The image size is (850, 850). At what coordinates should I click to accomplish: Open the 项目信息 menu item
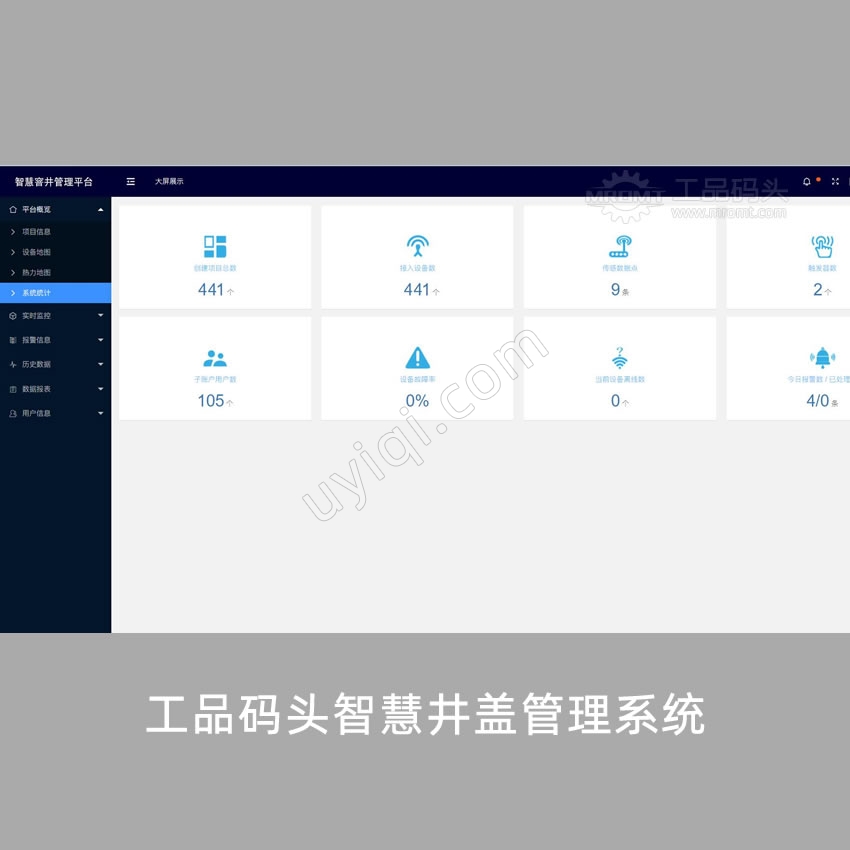(55, 231)
